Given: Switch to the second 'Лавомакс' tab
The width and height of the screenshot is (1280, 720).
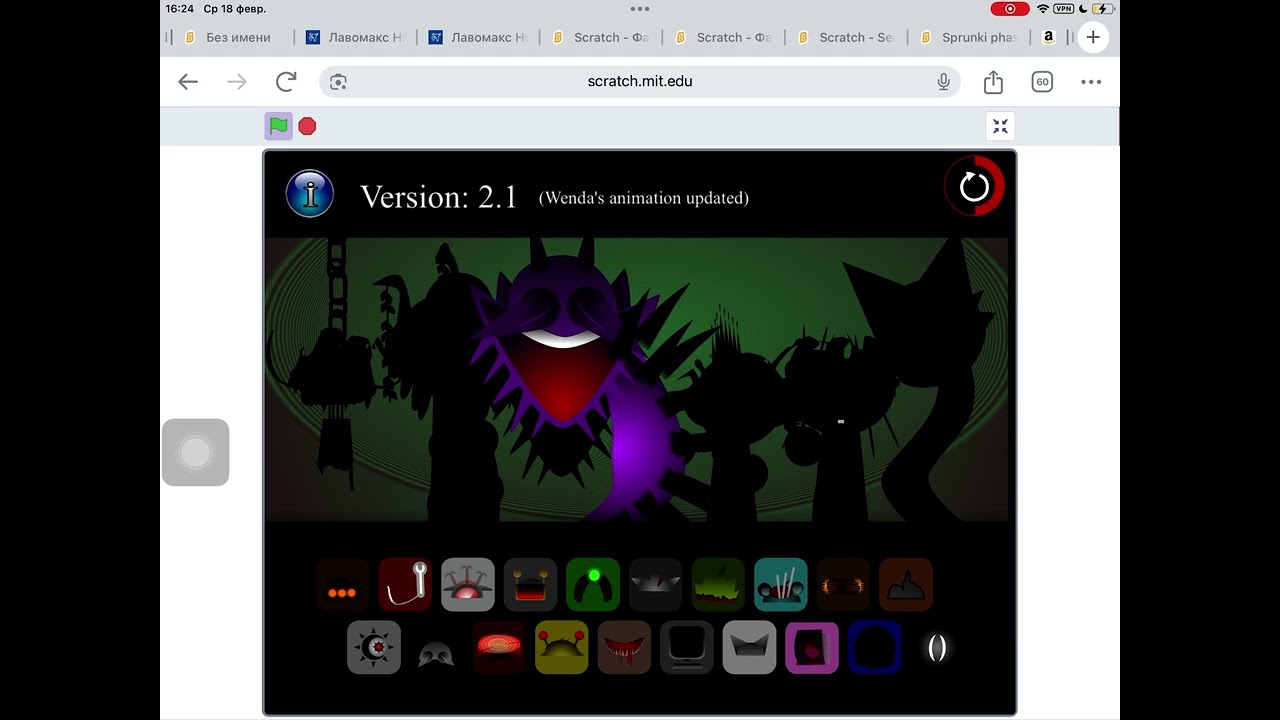Looking at the screenshot, I should pyautogui.click(x=478, y=37).
